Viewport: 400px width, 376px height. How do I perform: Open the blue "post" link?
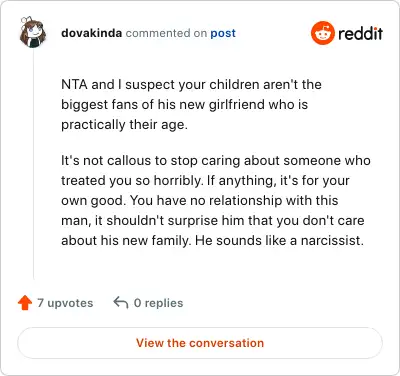click(223, 33)
